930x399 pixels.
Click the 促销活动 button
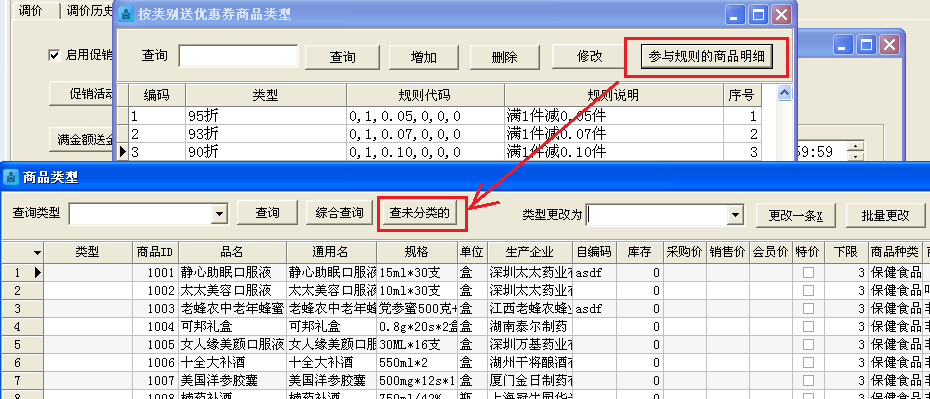point(82,93)
